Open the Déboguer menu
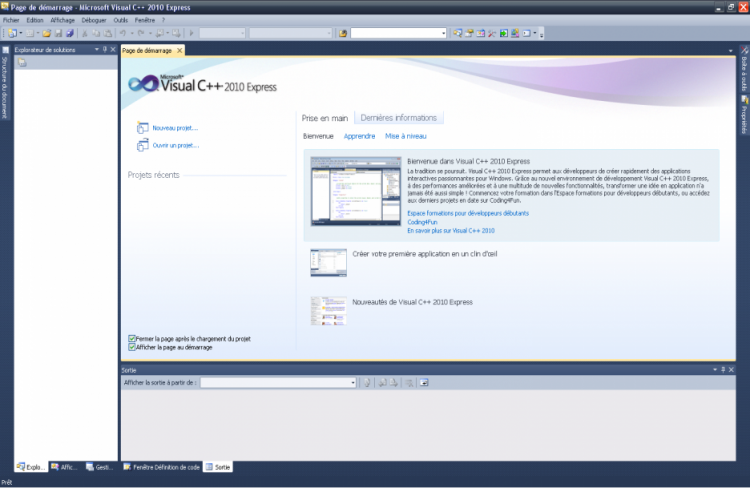The image size is (750, 488). pos(94,20)
